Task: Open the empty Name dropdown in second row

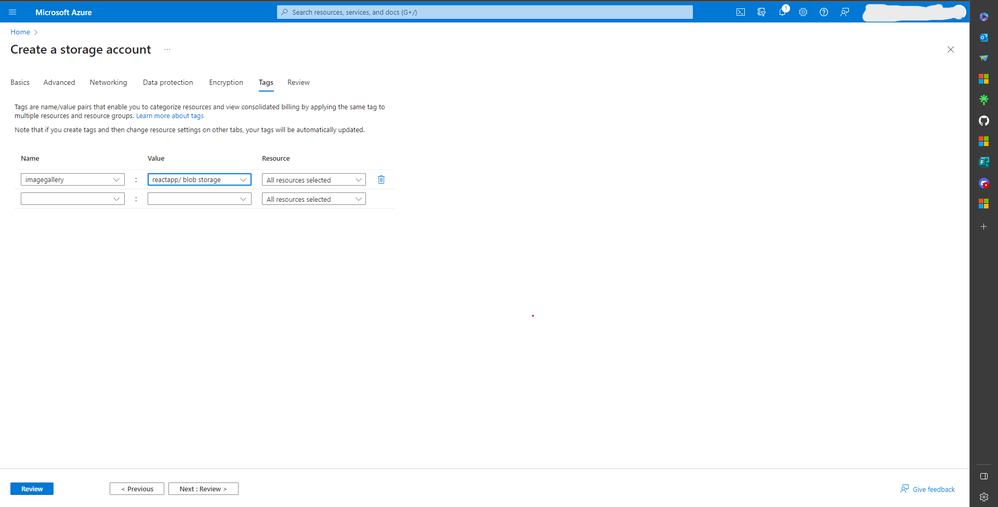Action: click(73, 198)
